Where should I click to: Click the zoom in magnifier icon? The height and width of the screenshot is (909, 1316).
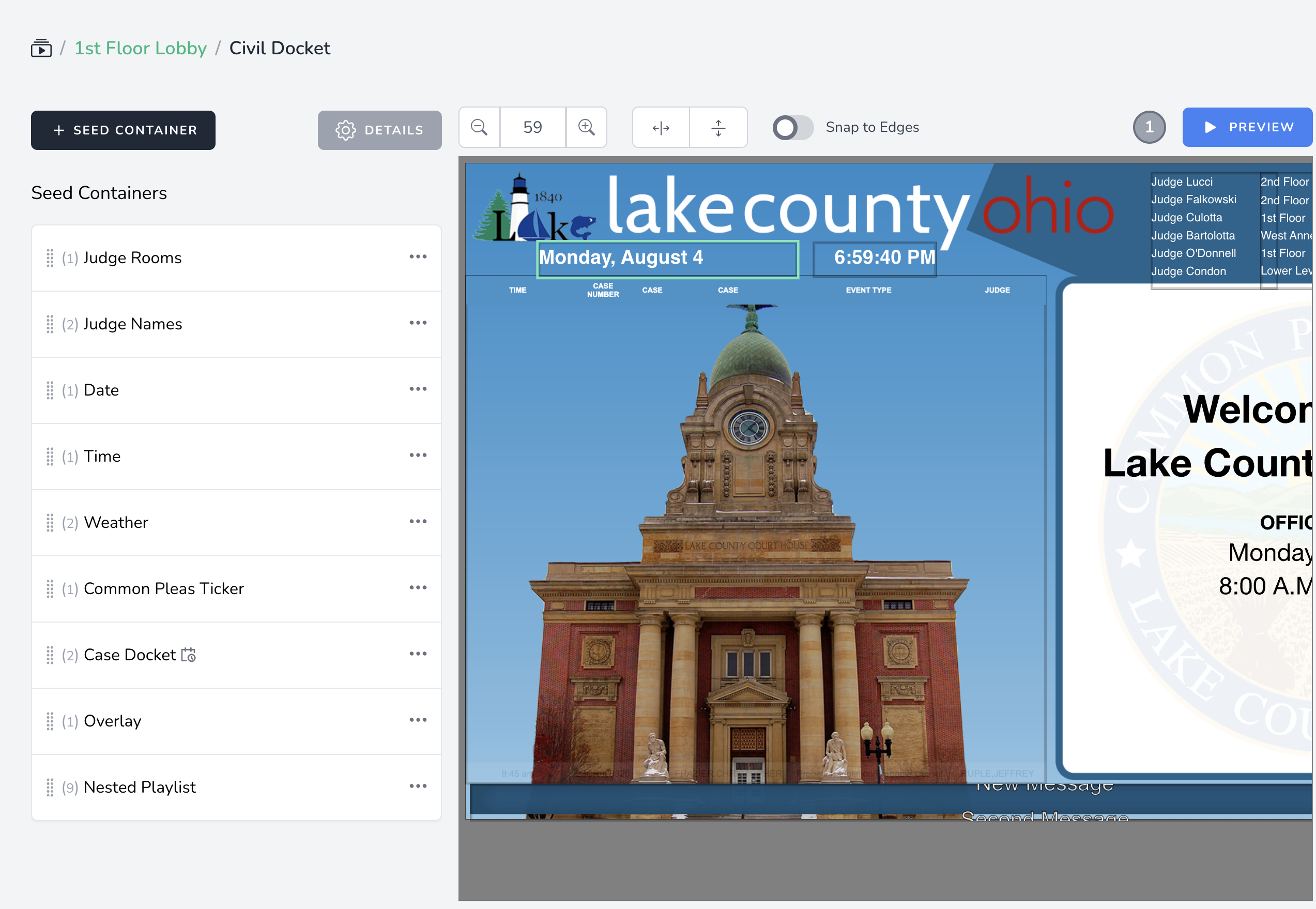(x=586, y=127)
